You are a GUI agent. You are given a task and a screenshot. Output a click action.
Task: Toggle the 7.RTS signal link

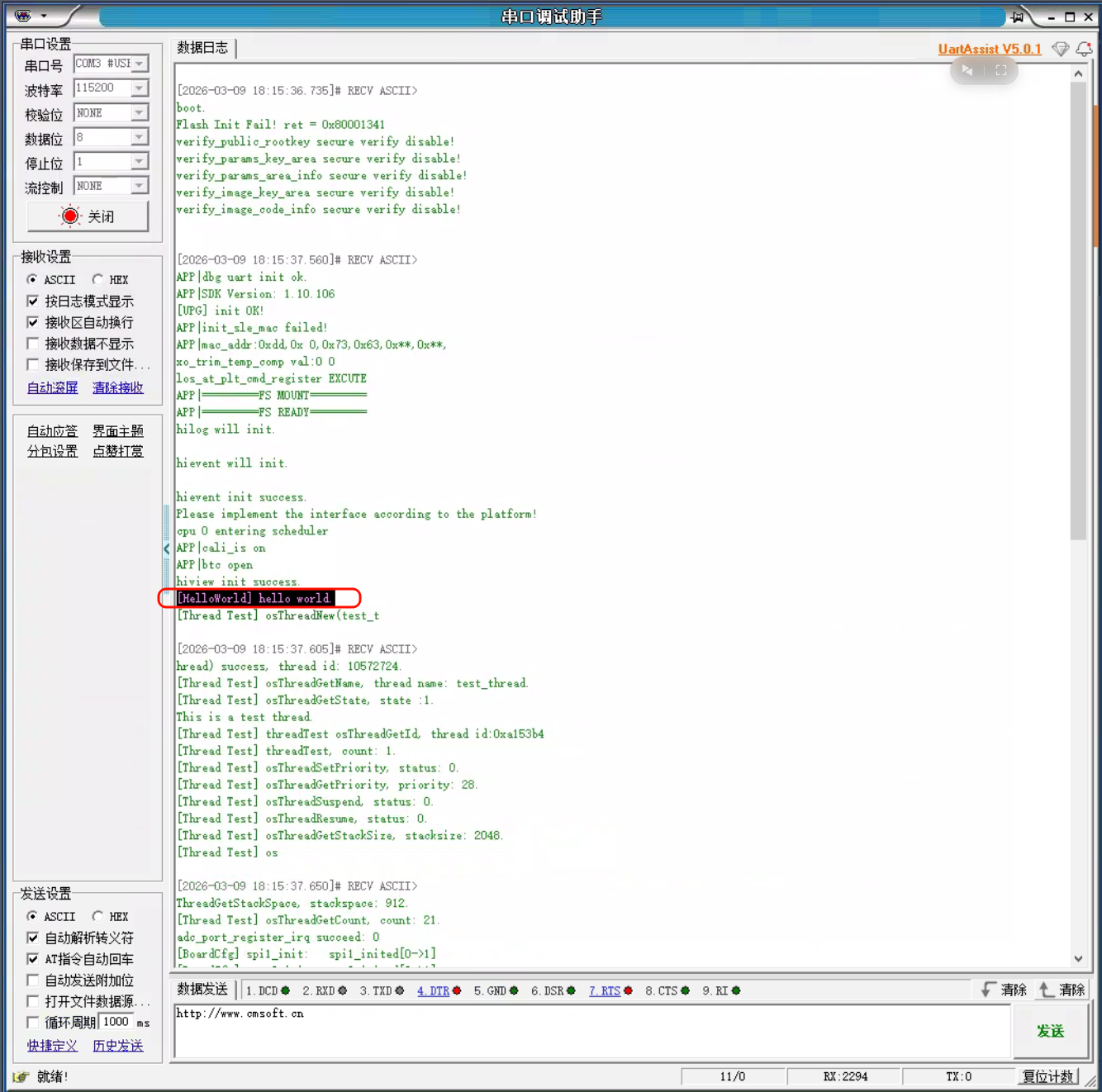[605, 990]
